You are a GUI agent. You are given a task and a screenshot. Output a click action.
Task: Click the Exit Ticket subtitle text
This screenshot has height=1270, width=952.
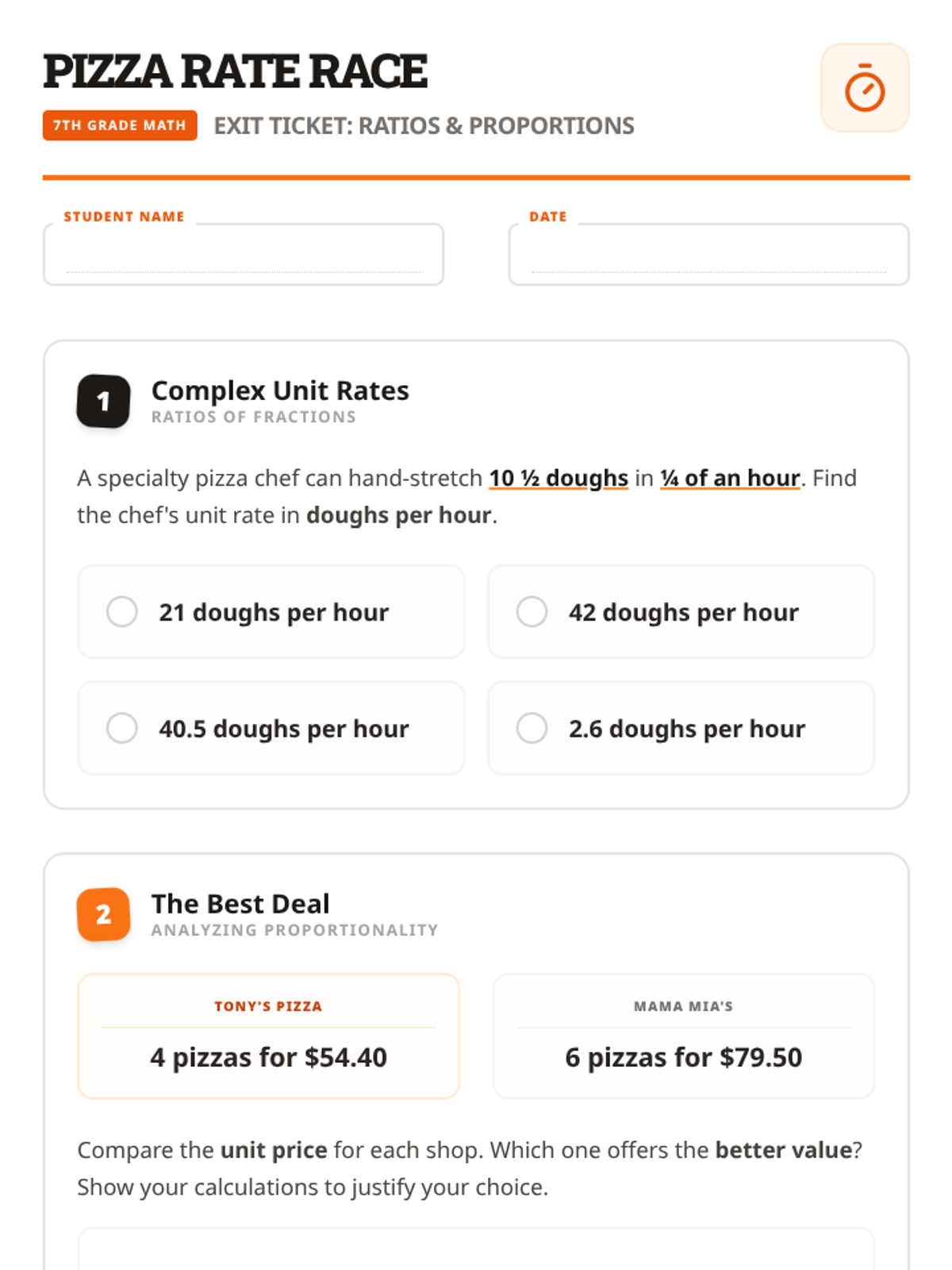pyautogui.click(x=424, y=125)
